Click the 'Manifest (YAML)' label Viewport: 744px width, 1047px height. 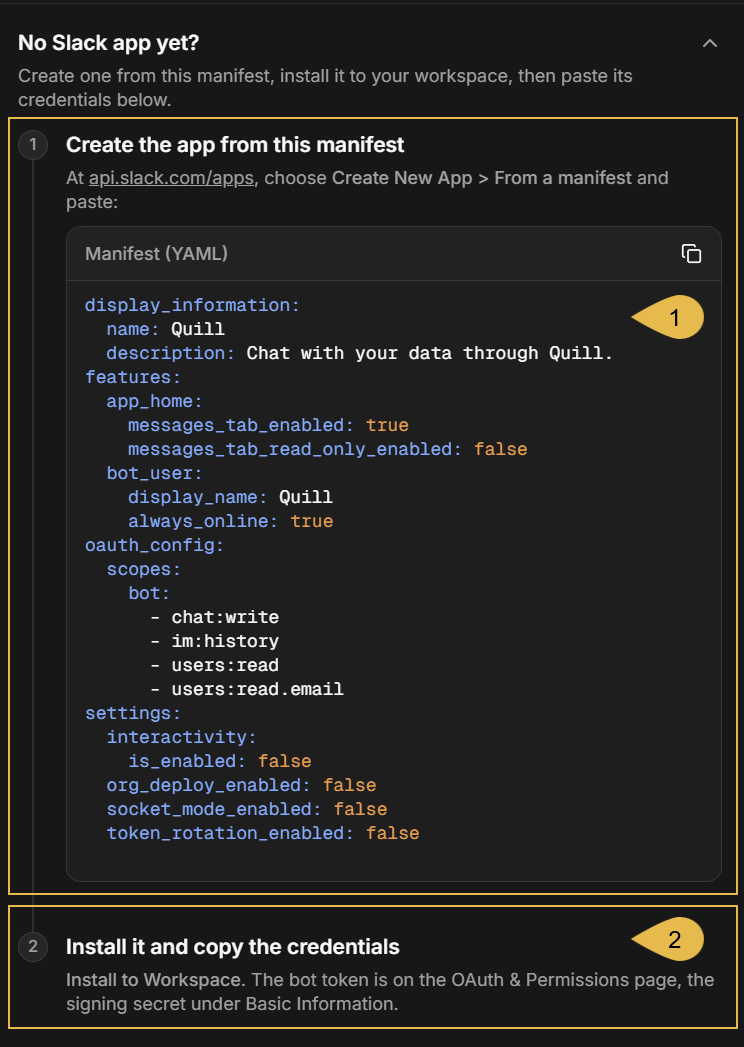[156, 254]
